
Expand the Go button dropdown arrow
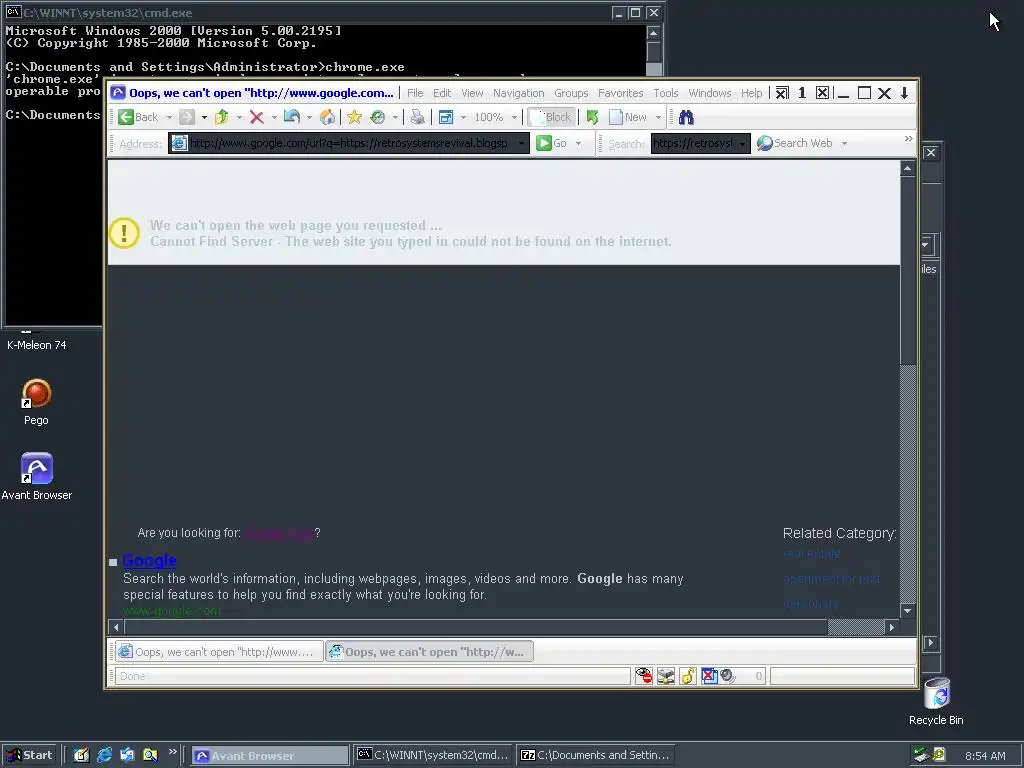coord(578,143)
